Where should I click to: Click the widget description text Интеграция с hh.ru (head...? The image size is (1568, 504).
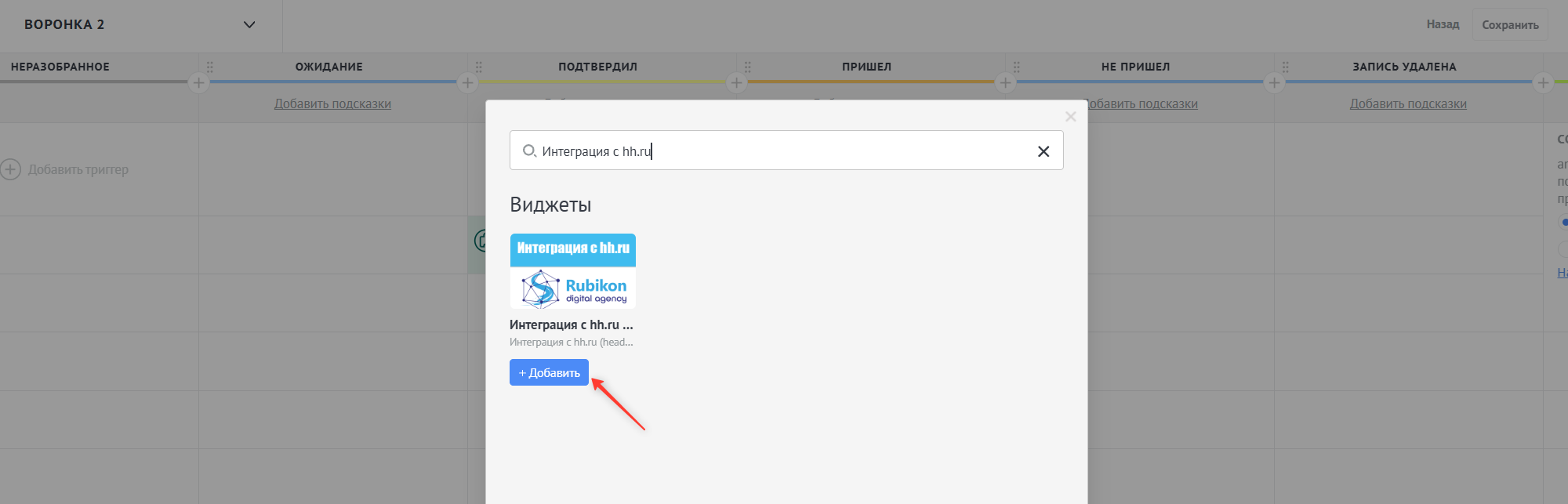572,343
